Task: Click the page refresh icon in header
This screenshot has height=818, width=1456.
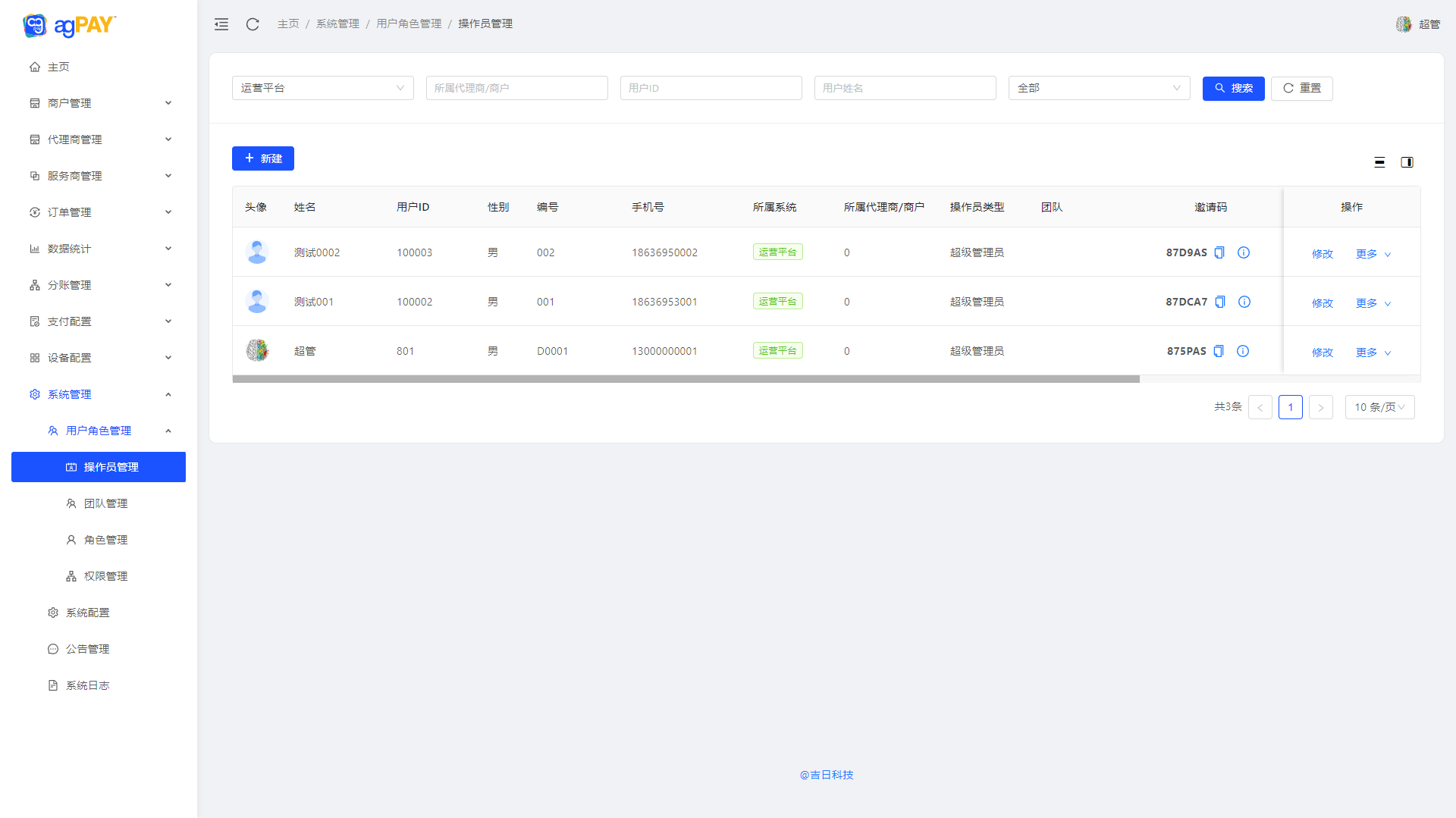Action: 253,24
